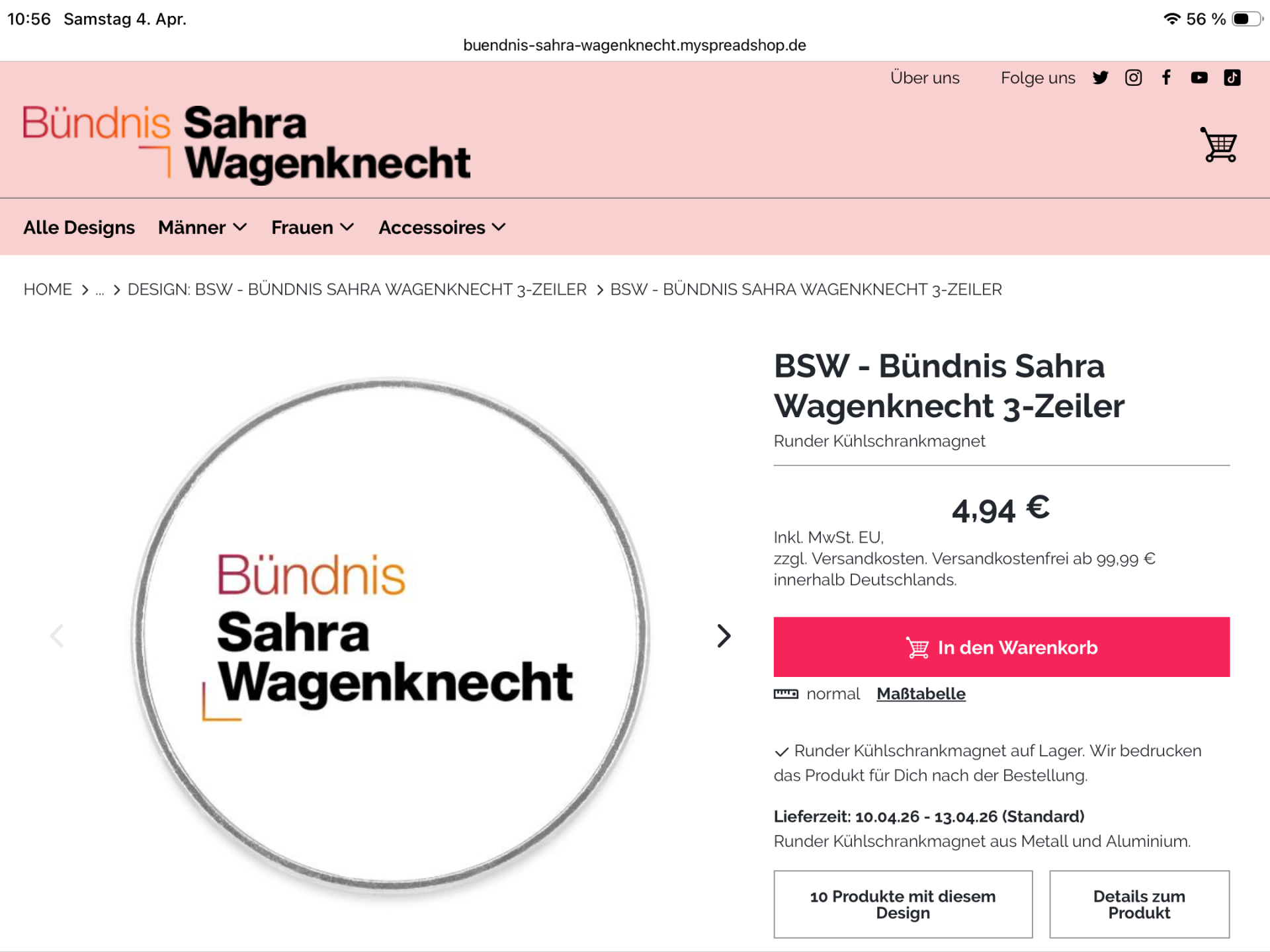The image size is (1270, 952).
Task: Open Über uns page
Action: pos(925,78)
